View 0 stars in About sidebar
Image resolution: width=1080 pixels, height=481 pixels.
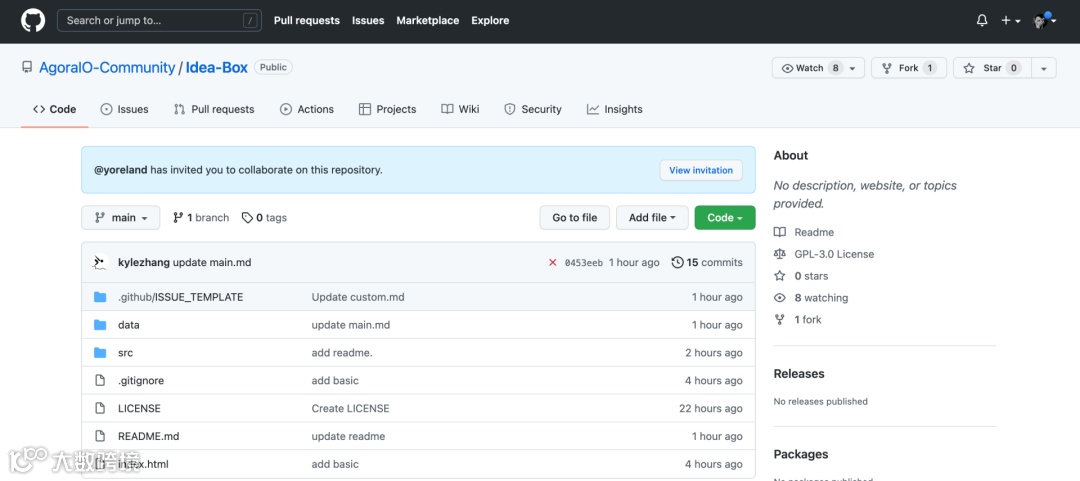tap(801, 276)
